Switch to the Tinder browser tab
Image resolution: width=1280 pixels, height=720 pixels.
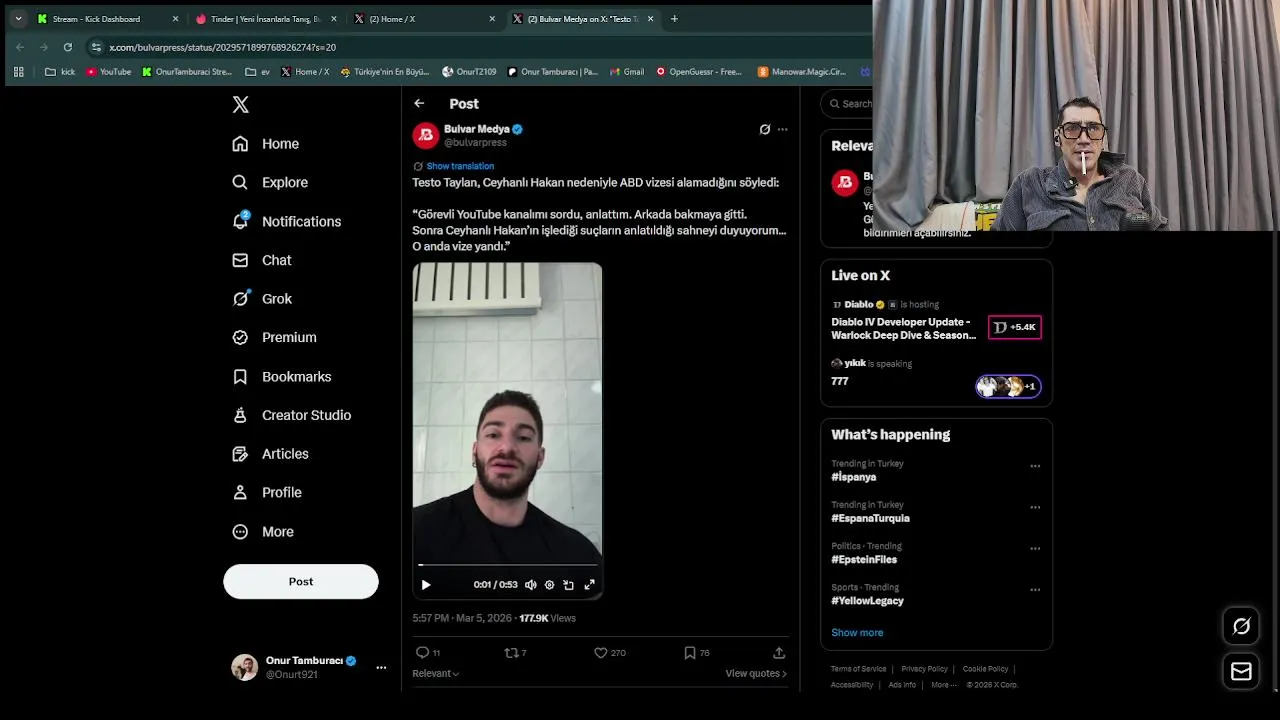tap(265, 19)
